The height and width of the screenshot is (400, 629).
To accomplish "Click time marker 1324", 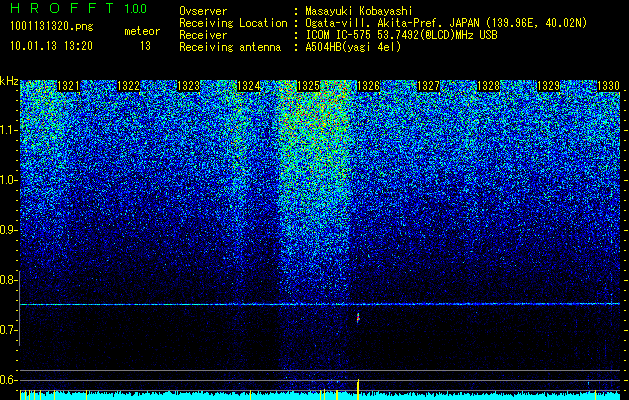I will click(249, 86).
